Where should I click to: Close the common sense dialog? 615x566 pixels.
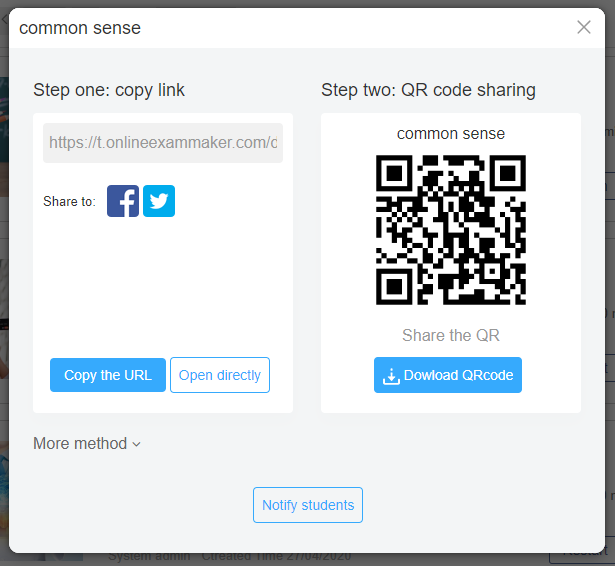(x=584, y=27)
